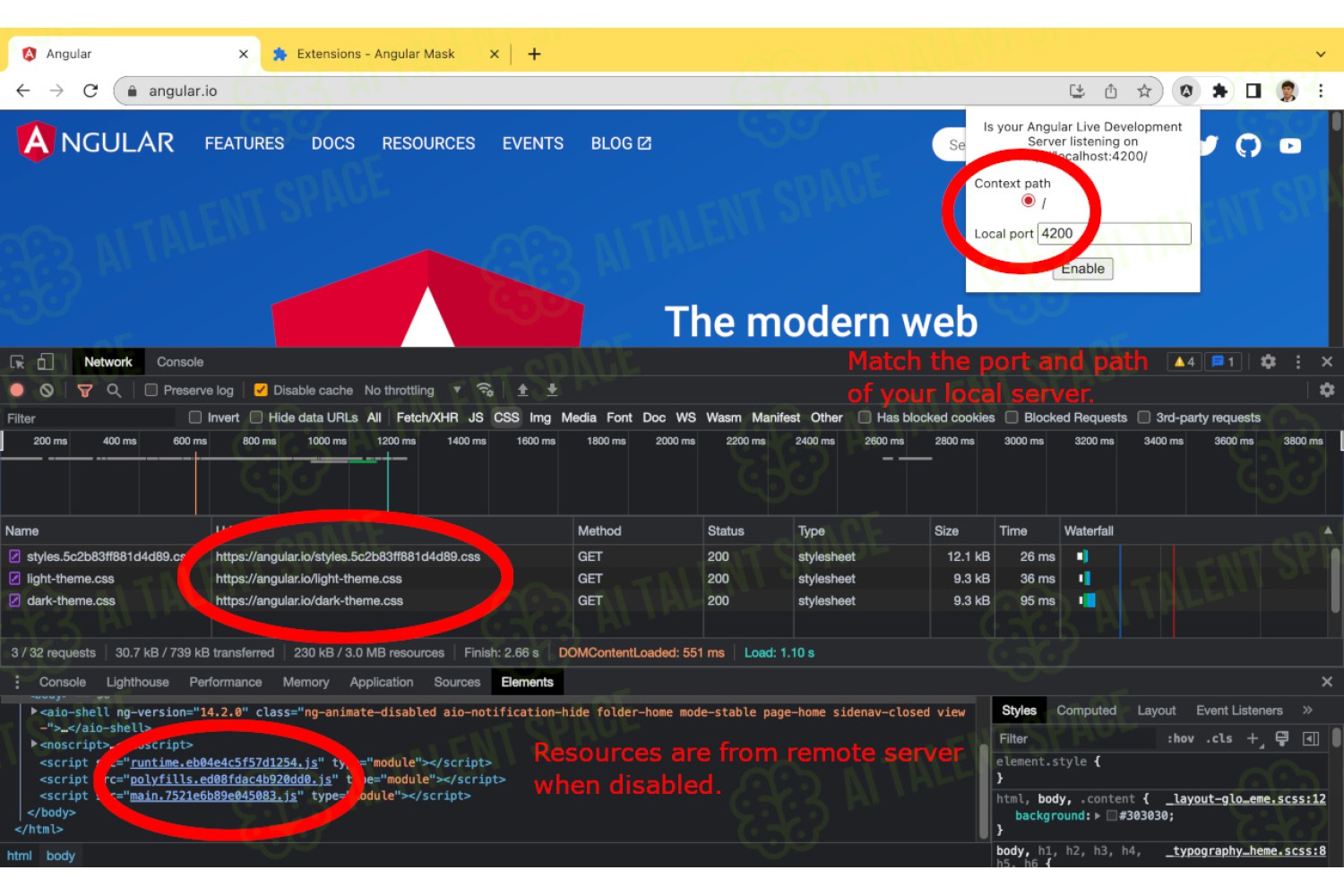The height and width of the screenshot is (896, 1344).
Task: Switch to the top Console tab
Action: [x=180, y=362]
